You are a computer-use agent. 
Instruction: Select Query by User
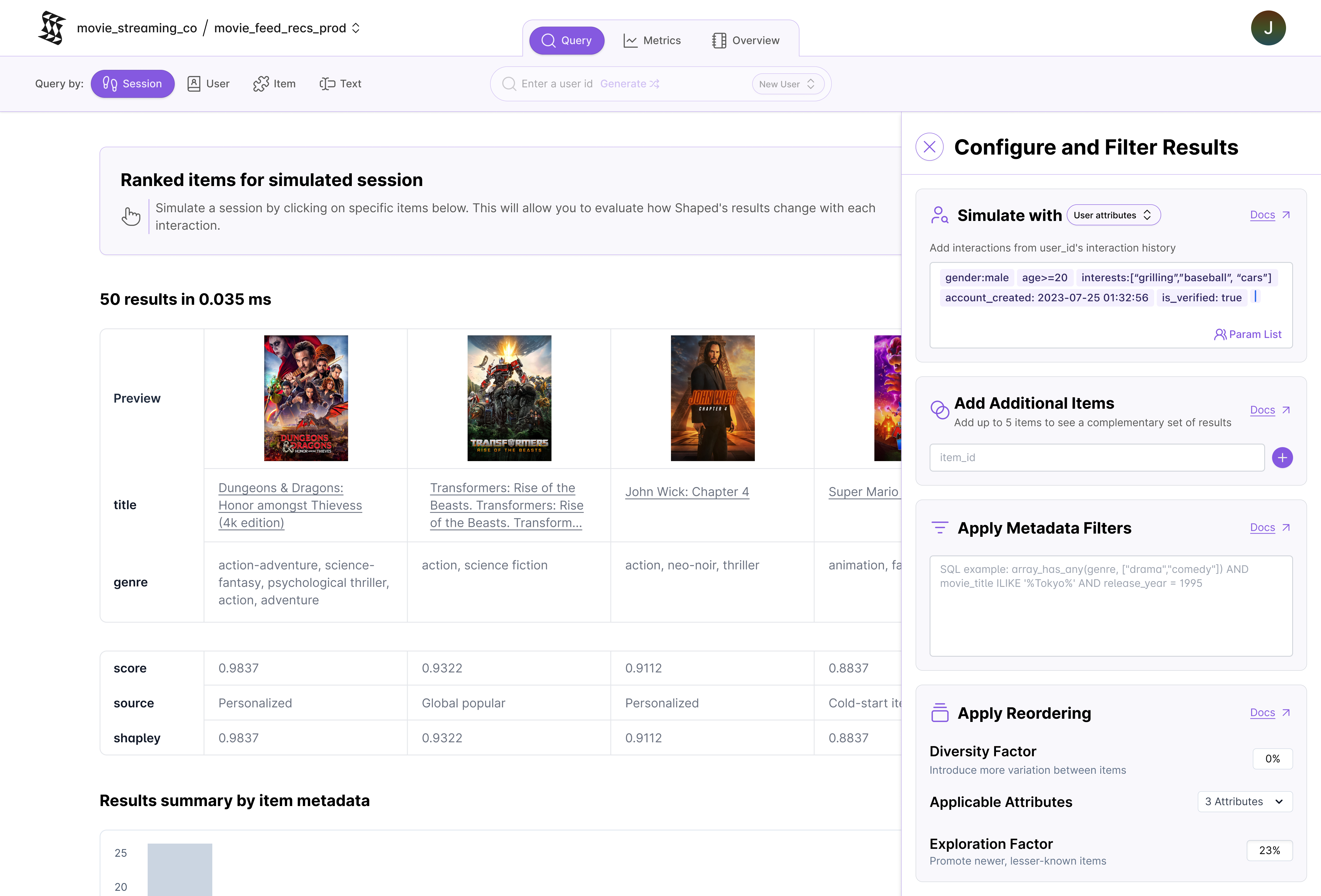coord(209,84)
